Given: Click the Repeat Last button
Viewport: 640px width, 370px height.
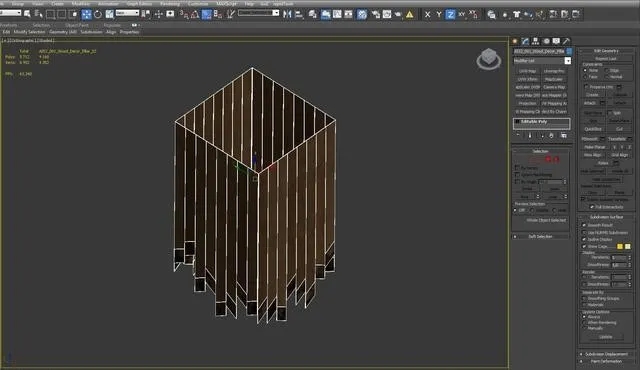Looking at the screenshot, I should click(x=606, y=59).
